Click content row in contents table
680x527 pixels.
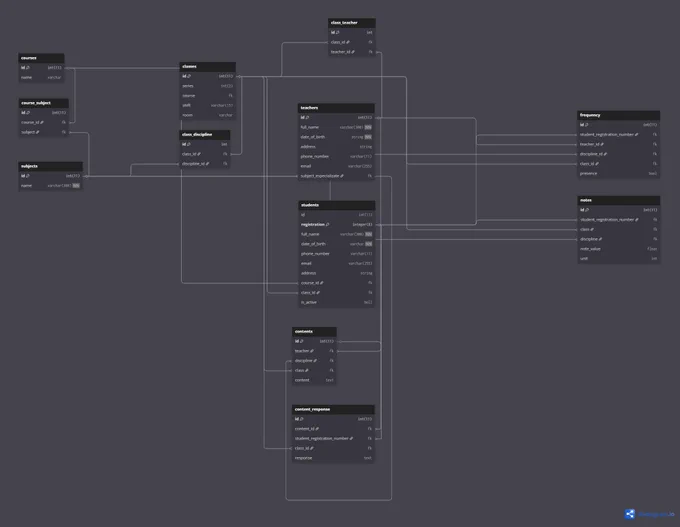coord(314,380)
